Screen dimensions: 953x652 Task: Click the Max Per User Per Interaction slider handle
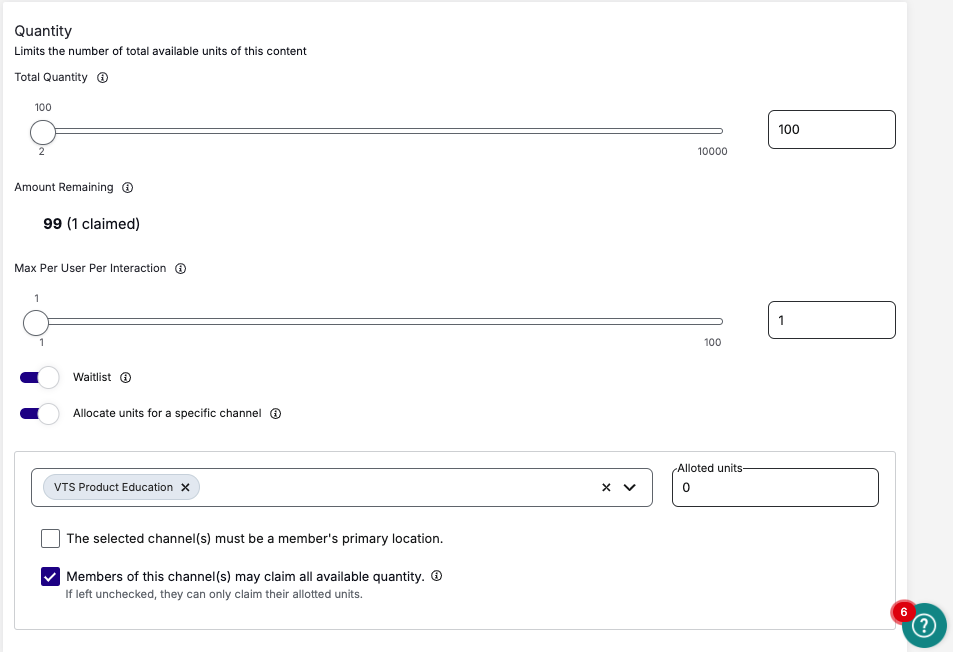[36, 322]
